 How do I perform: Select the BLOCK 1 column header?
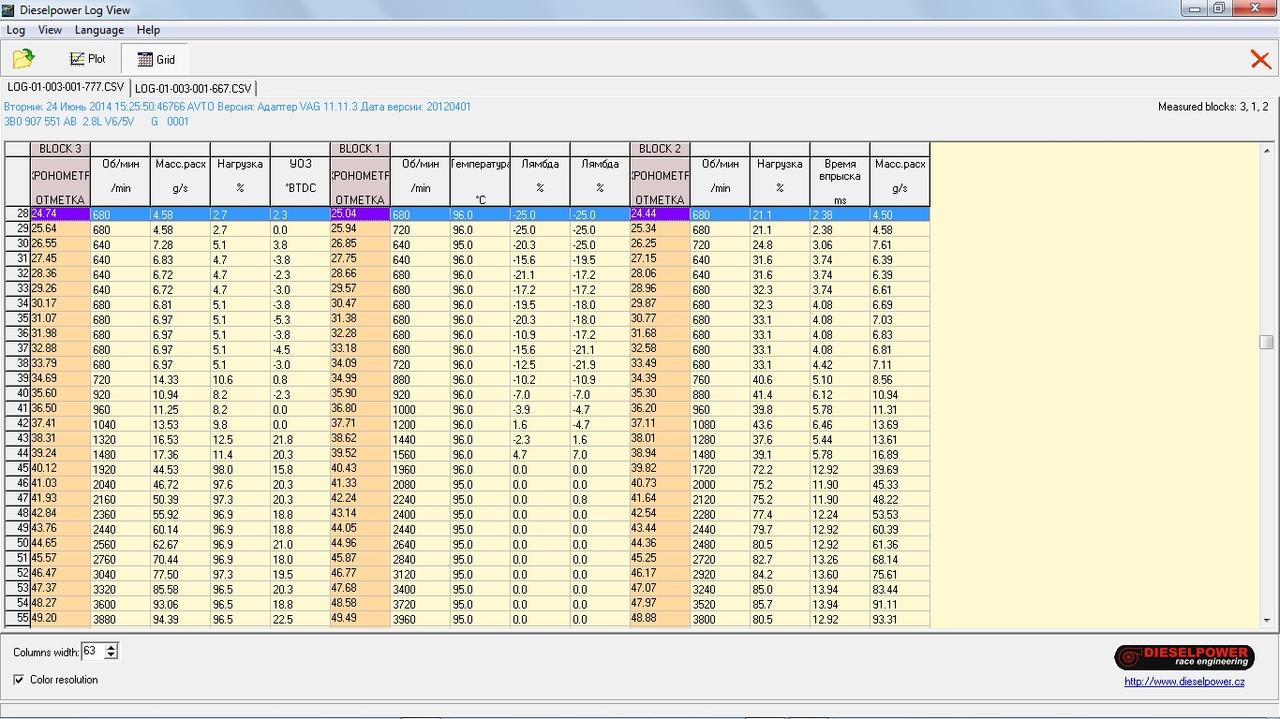click(360, 149)
